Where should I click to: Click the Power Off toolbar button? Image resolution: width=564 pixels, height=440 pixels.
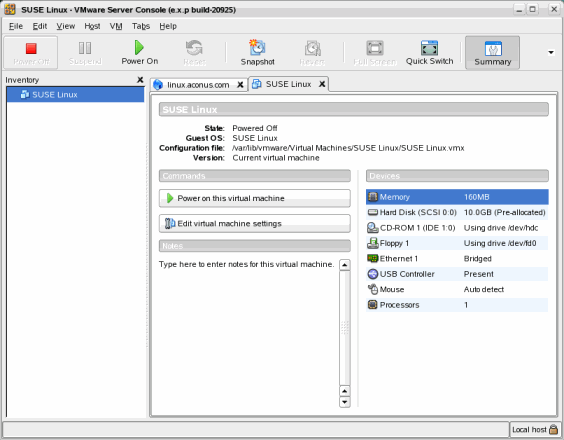coord(31,53)
